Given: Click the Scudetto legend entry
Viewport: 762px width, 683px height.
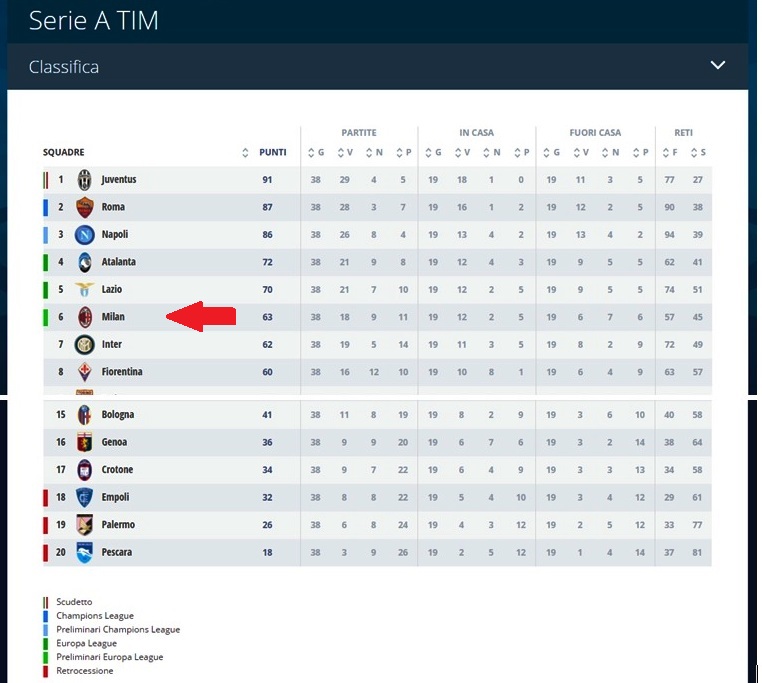Looking at the screenshot, I should [x=74, y=602].
